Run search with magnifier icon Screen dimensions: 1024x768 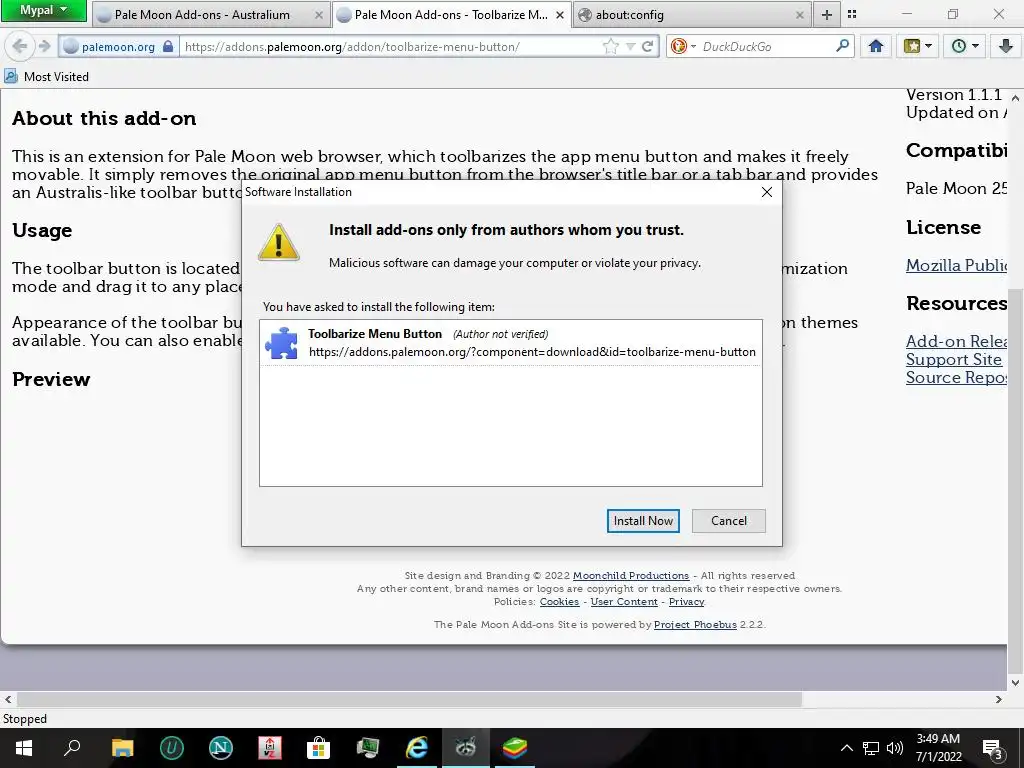coord(842,46)
